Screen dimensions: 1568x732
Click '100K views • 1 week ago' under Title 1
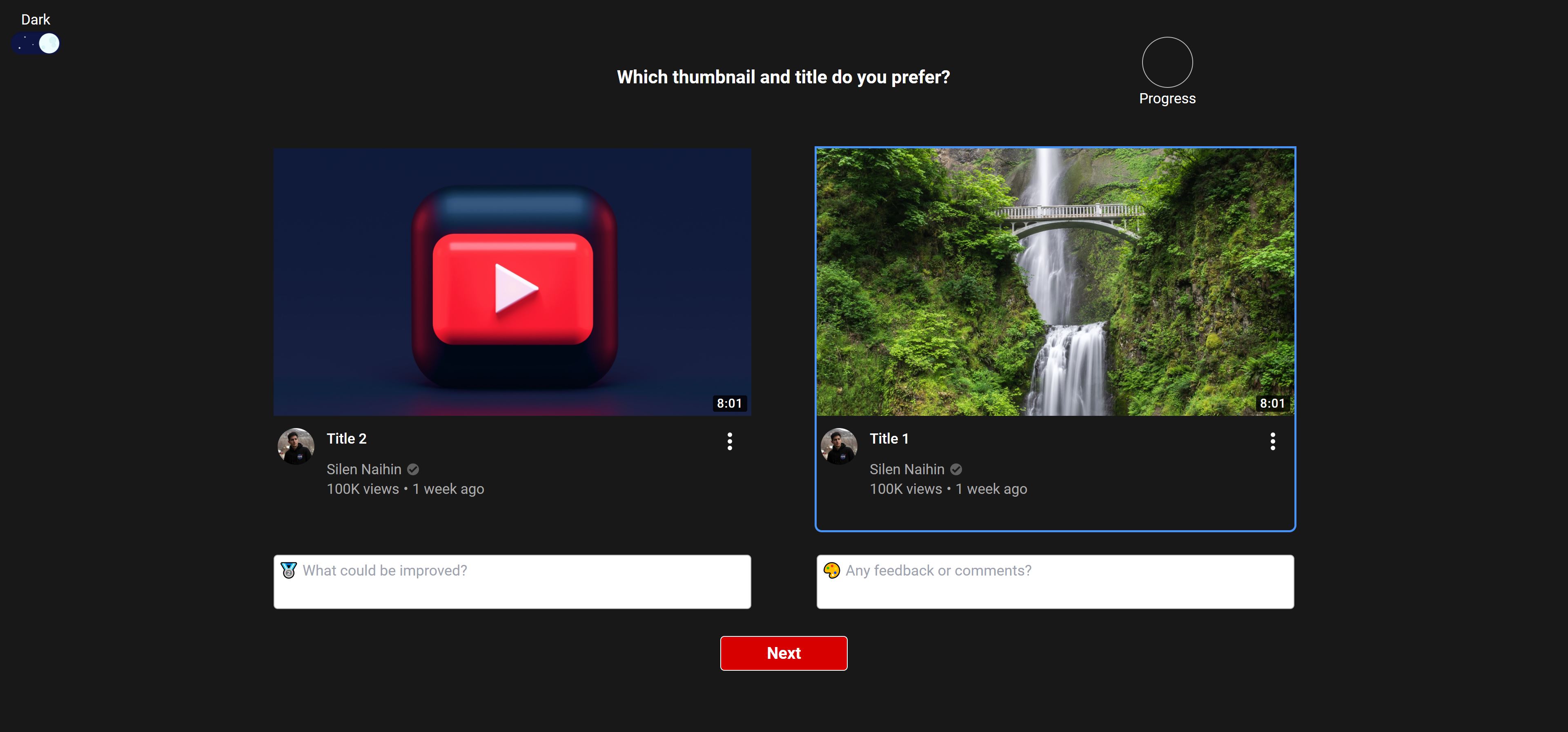tap(948, 489)
